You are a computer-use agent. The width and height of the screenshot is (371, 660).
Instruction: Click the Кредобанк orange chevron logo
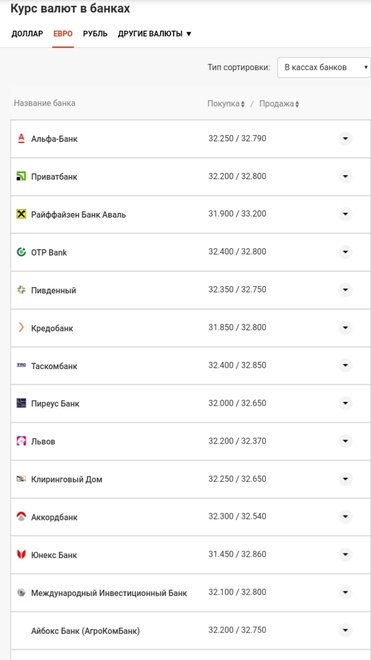(x=21, y=327)
